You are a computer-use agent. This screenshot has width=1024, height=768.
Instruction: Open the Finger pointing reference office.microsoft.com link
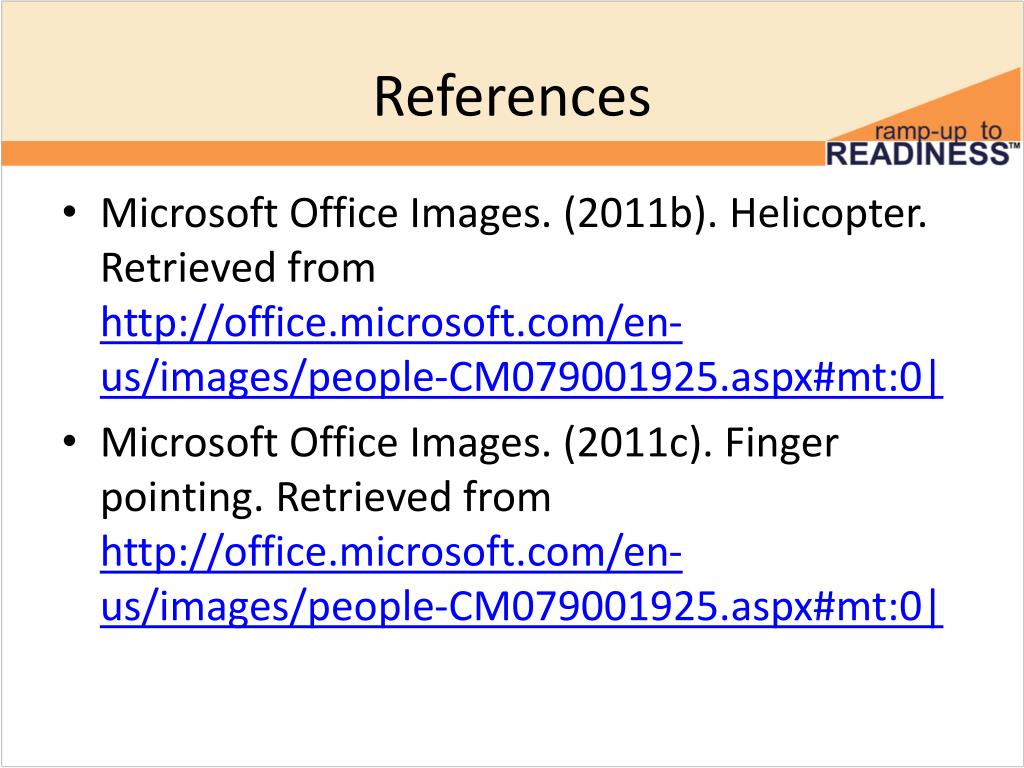point(391,552)
